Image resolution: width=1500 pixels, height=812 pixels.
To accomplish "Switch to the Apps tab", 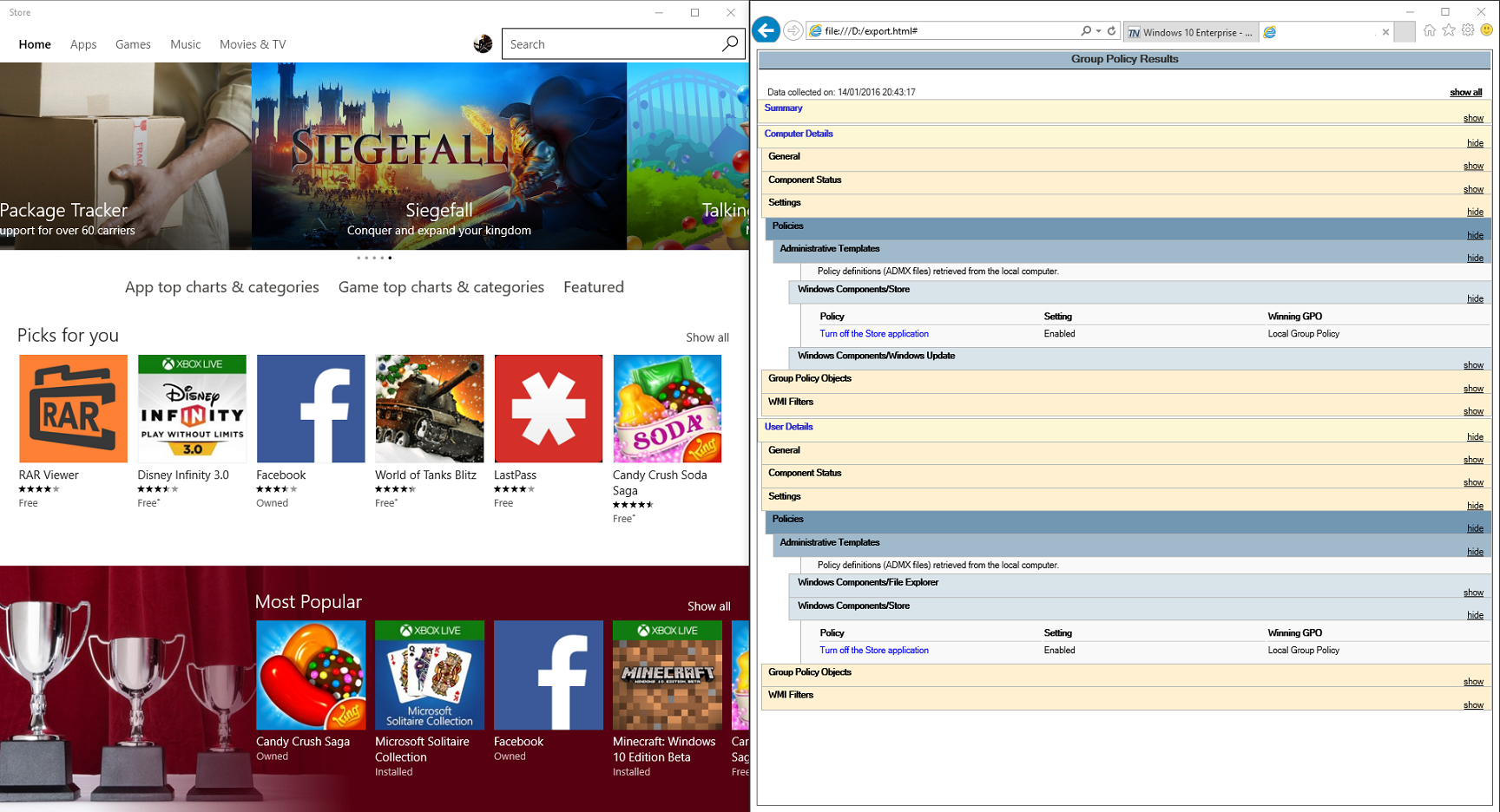I will [x=83, y=44].
